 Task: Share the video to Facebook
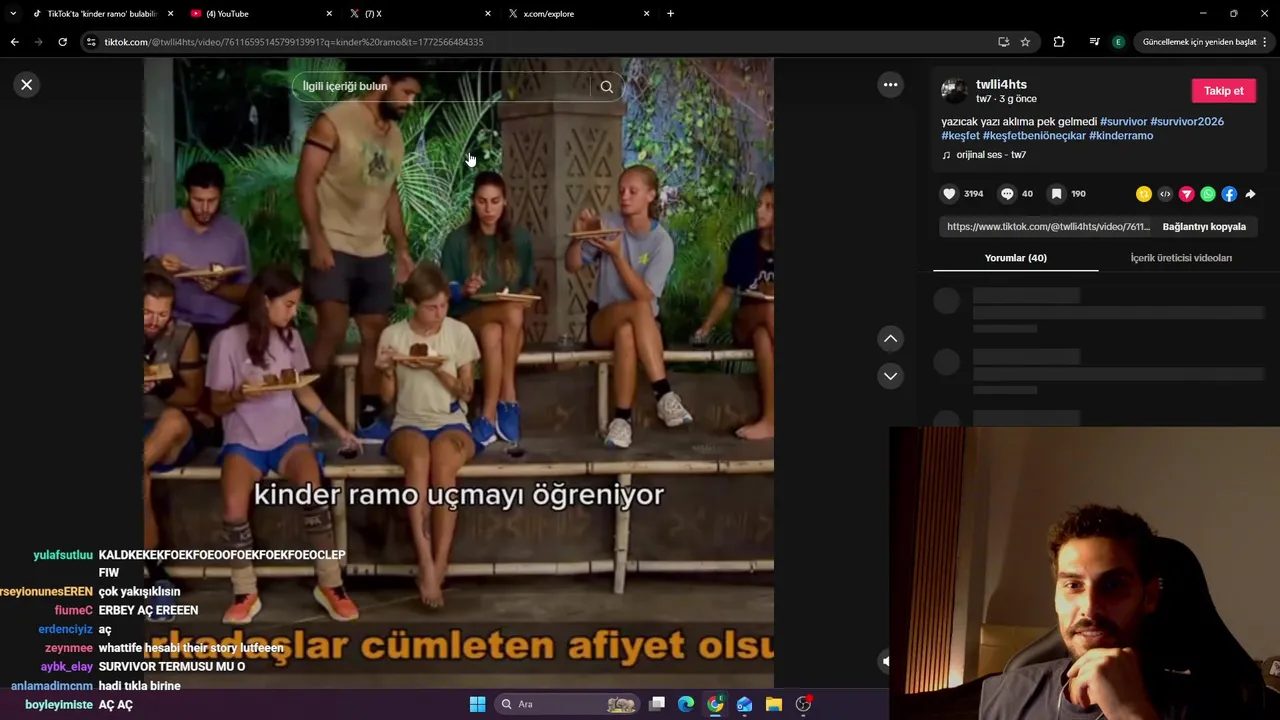click(1229, 194)
